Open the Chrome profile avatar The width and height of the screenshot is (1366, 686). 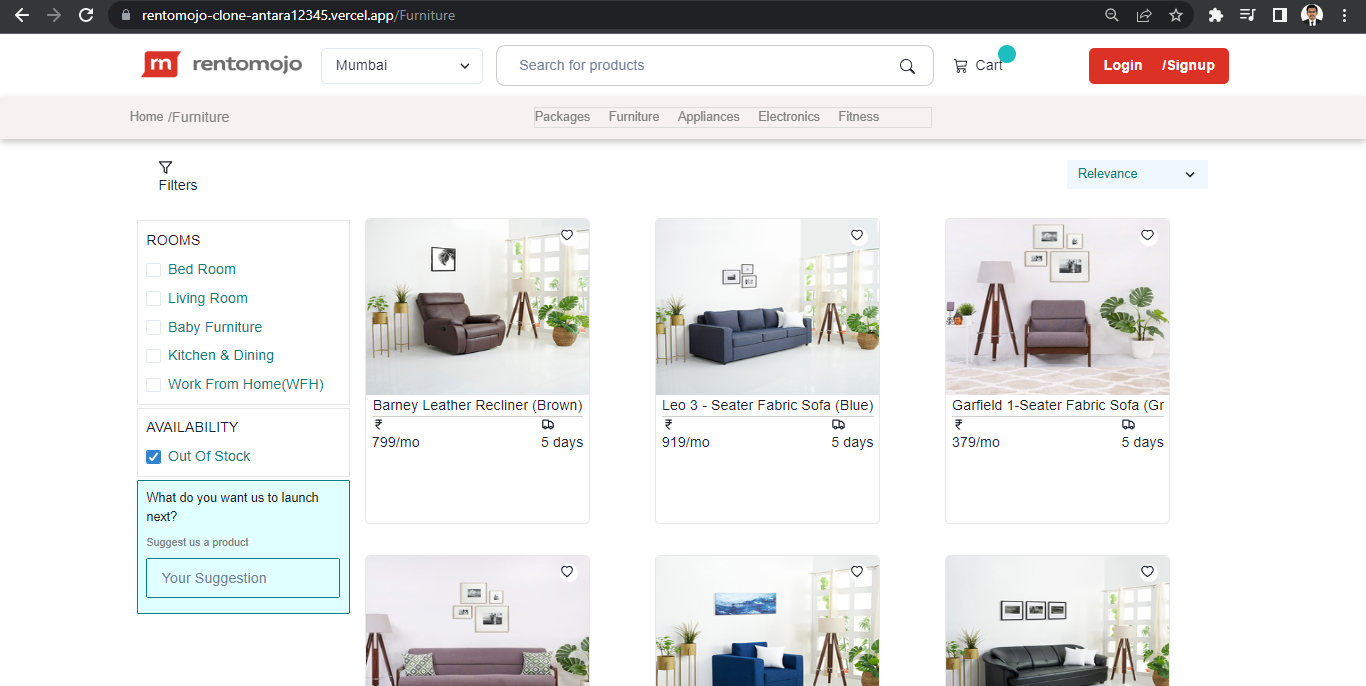coord(1312,15)
